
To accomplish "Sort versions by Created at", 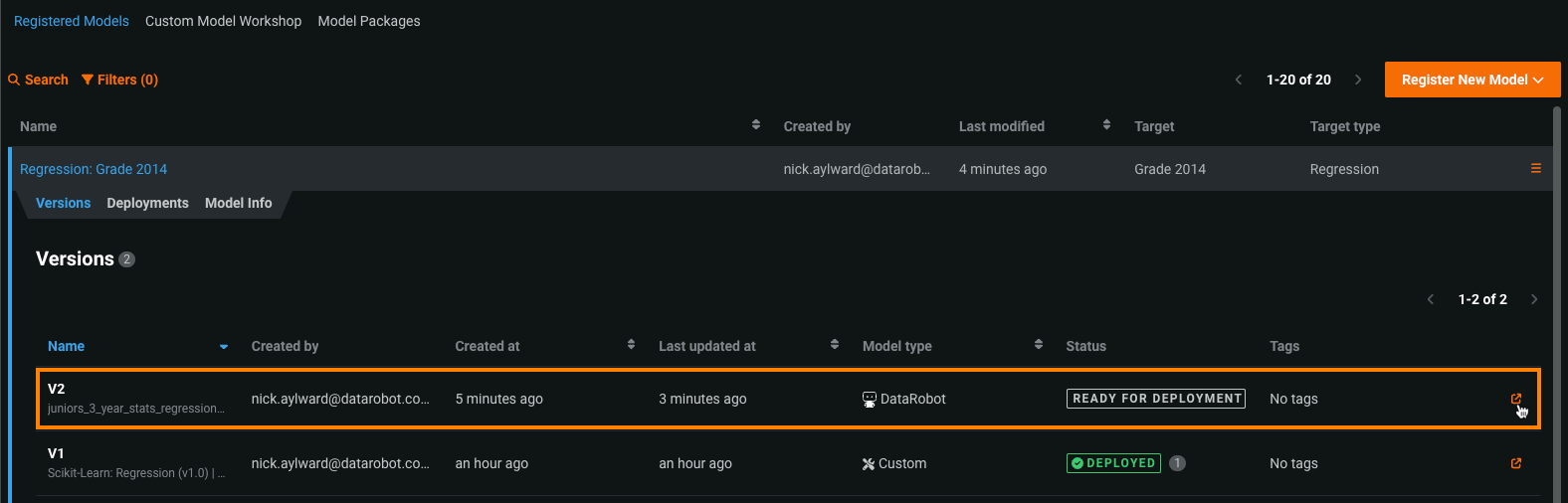I will click(631, 345).
